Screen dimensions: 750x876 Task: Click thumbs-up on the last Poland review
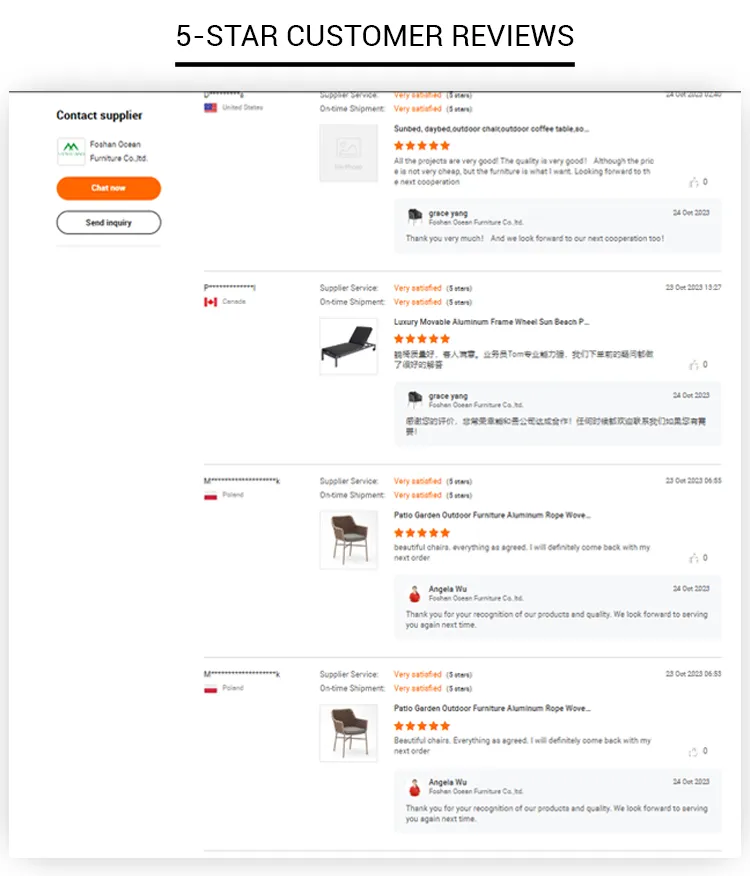coord(694,751)
